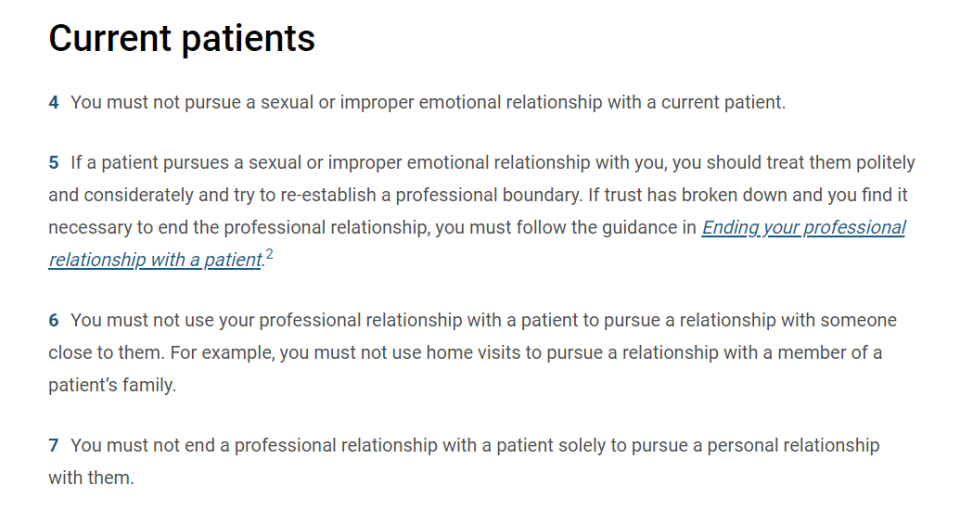The image size is (960, 510).
Task: Click the "Current patients" heading
Action: (x=182, y=39)
